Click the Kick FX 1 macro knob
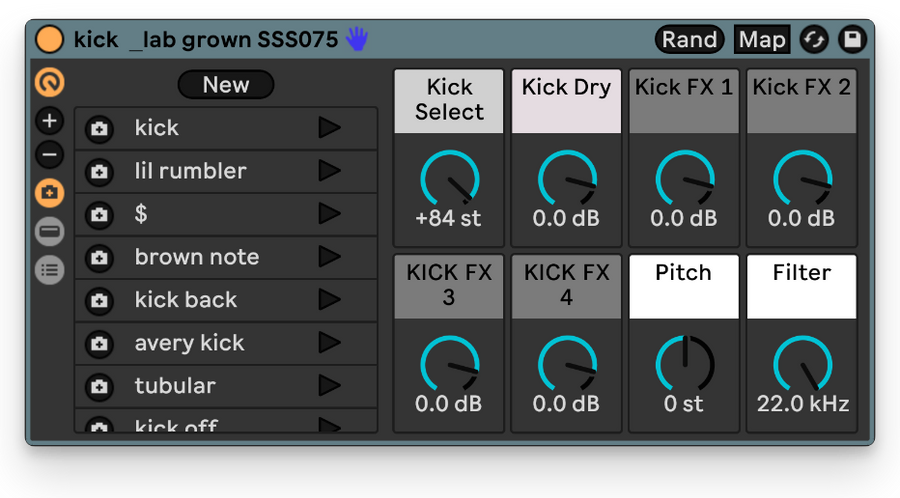The height and width of the screenshot is (498, 900). (x=685, y=178)
